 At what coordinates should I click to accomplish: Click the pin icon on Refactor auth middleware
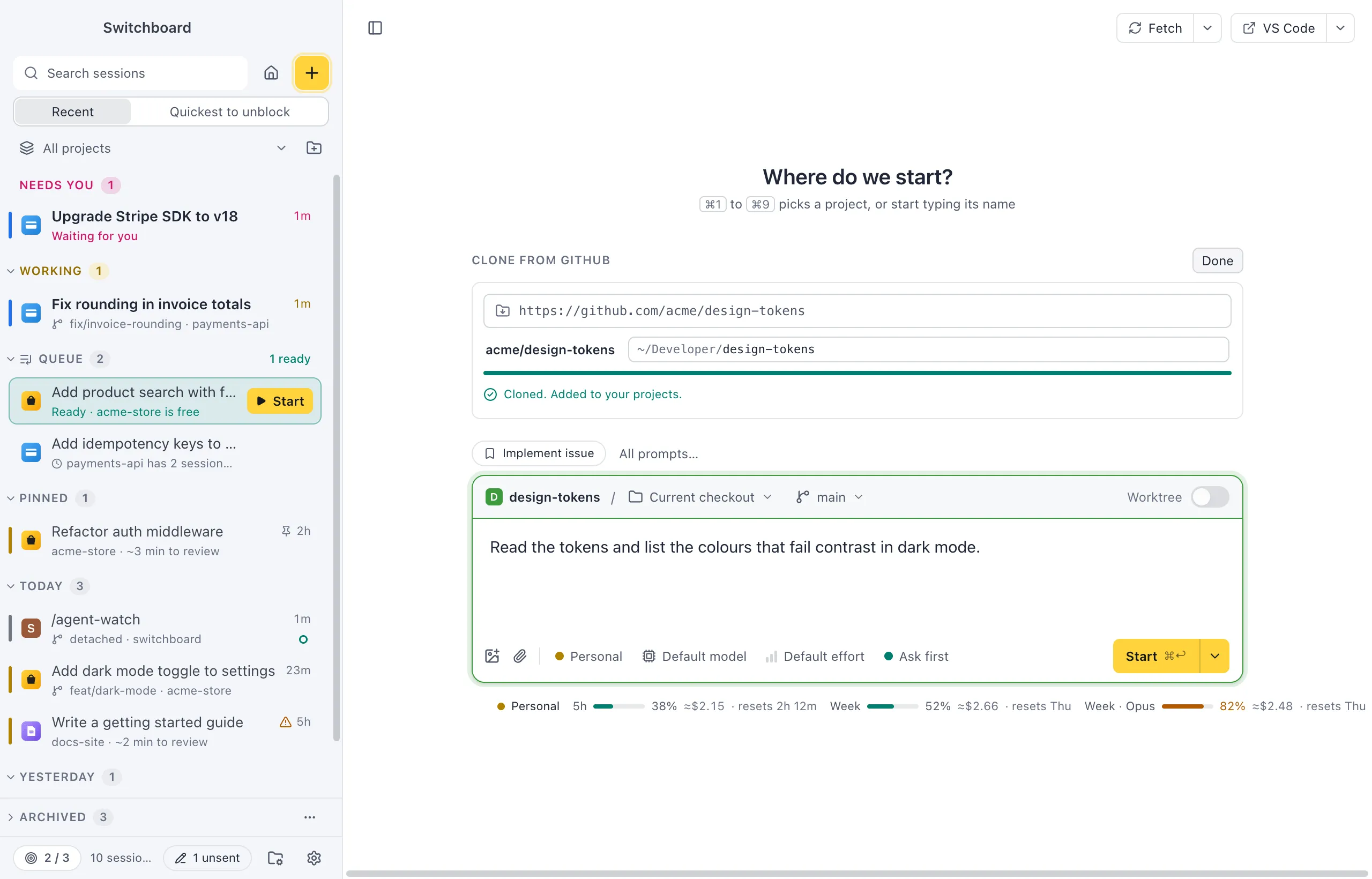(x=286, y=531)
